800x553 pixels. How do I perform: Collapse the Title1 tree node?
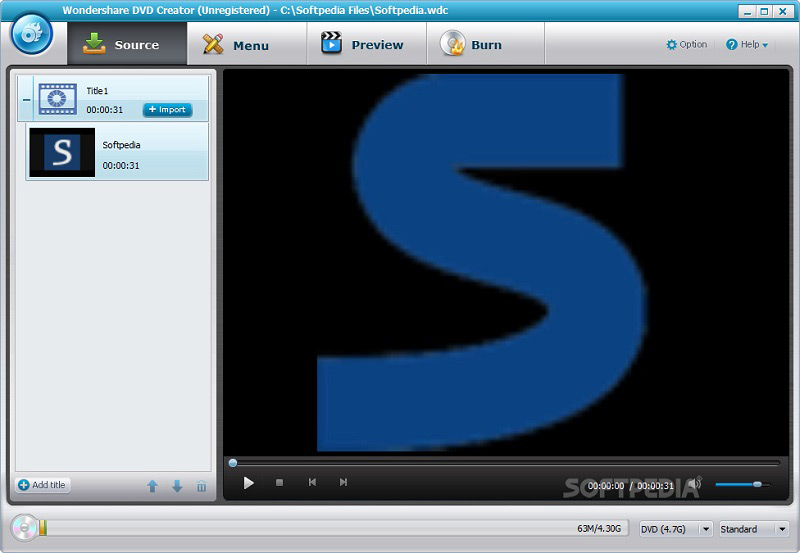tap(27, 100)
